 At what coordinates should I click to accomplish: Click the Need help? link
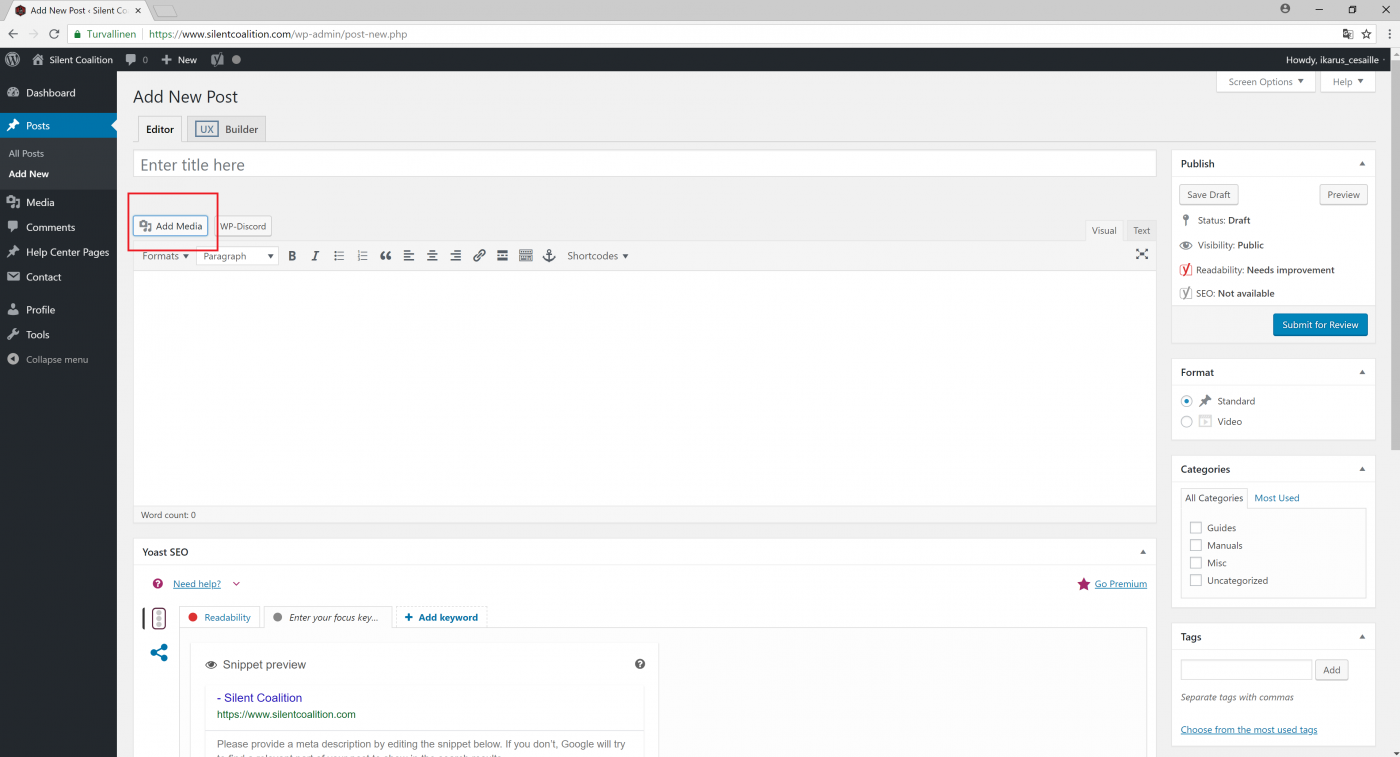point(197,584)
